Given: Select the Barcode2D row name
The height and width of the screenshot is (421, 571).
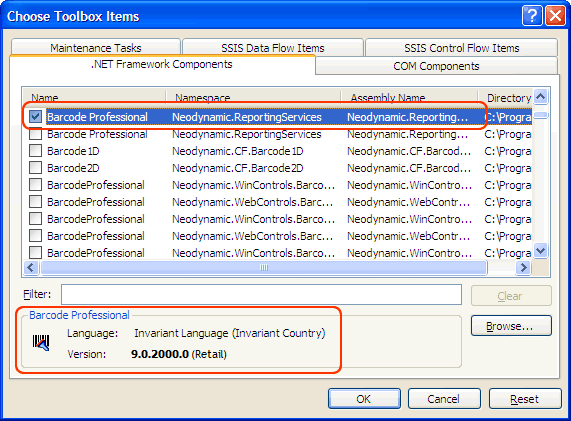Looking at the screenshot, I should click(x=73, y=168).
